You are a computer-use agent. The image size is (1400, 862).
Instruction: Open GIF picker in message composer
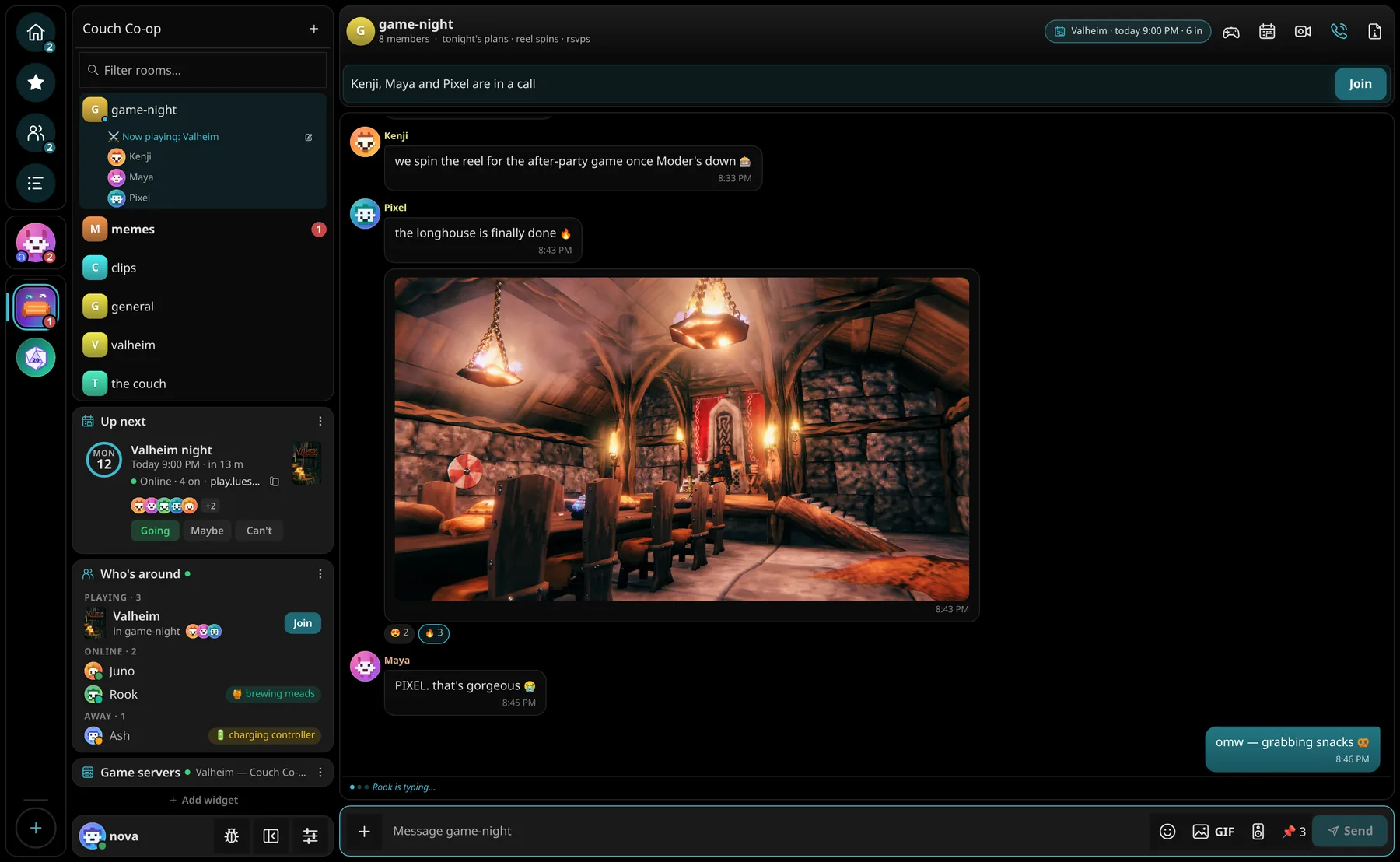(1224, 832)
